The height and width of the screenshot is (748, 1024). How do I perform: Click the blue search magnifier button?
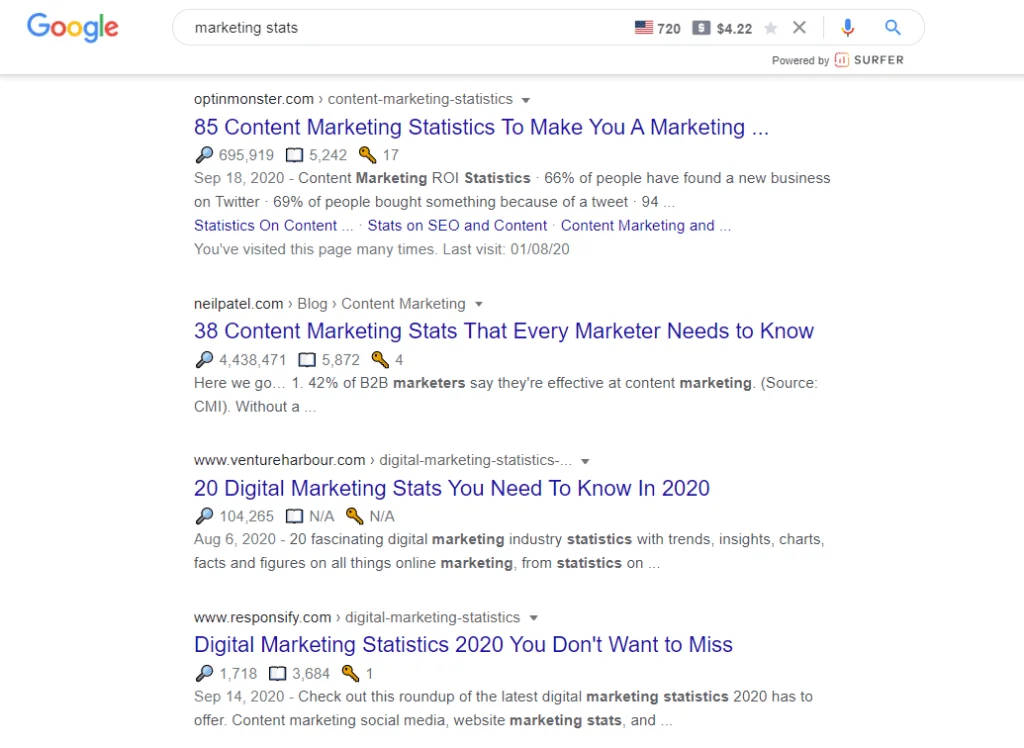(893, 27)
